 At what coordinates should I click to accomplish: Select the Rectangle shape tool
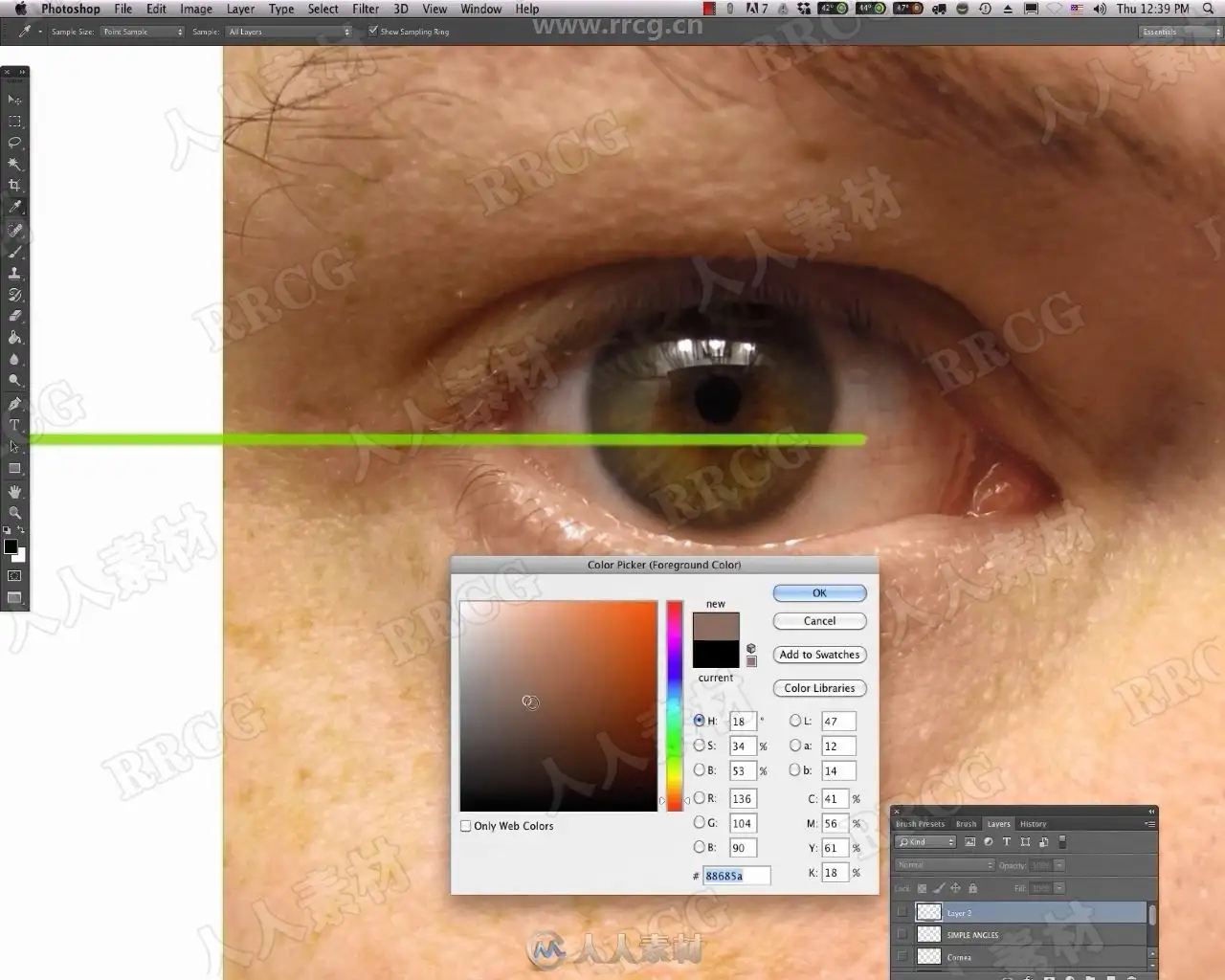coord(14,469)
